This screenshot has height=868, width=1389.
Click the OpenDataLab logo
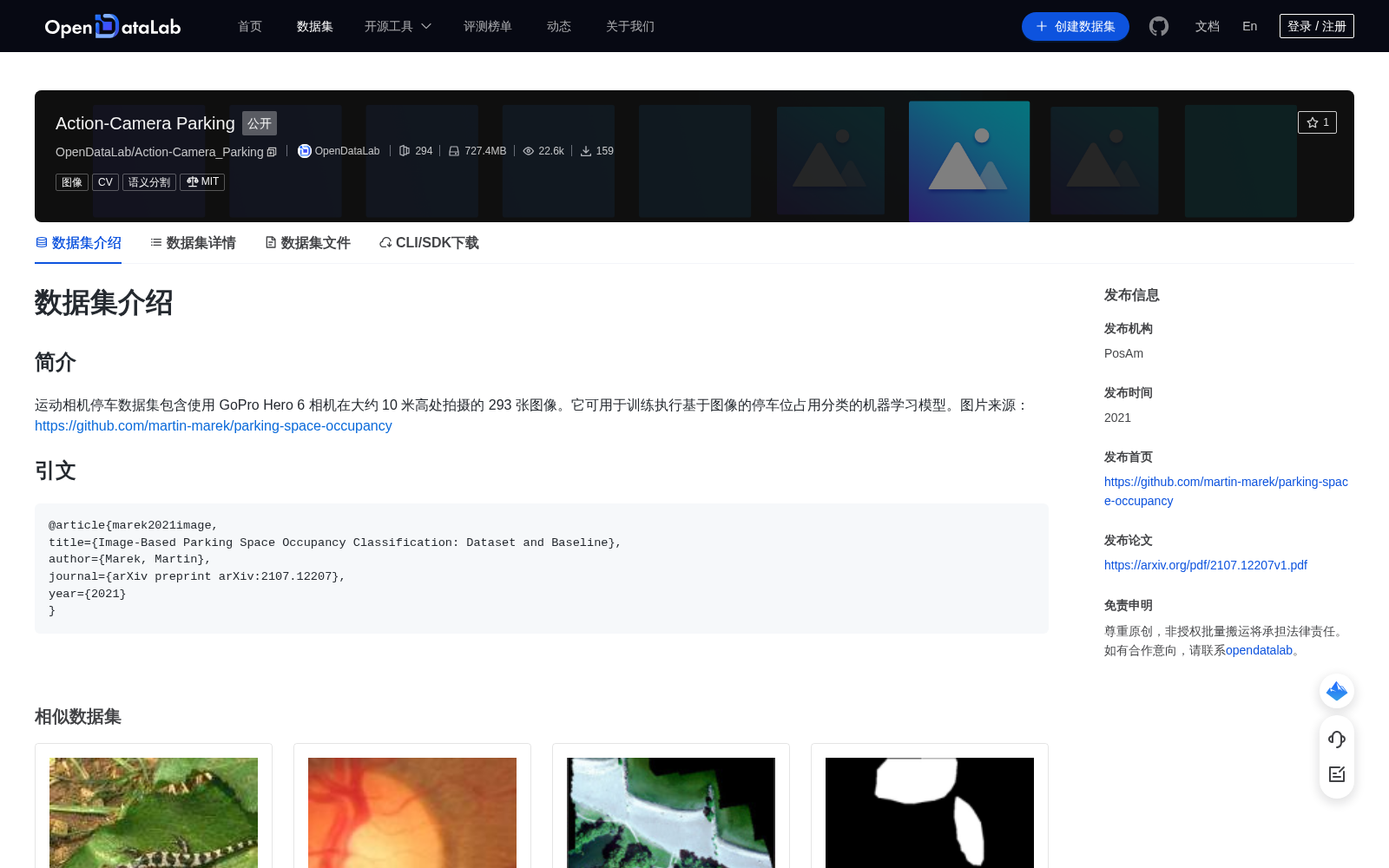point(113,26)
